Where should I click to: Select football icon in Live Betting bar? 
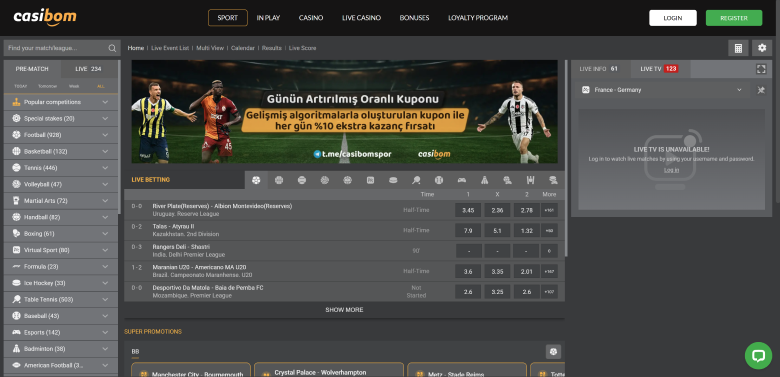click(x=256, y=180)
